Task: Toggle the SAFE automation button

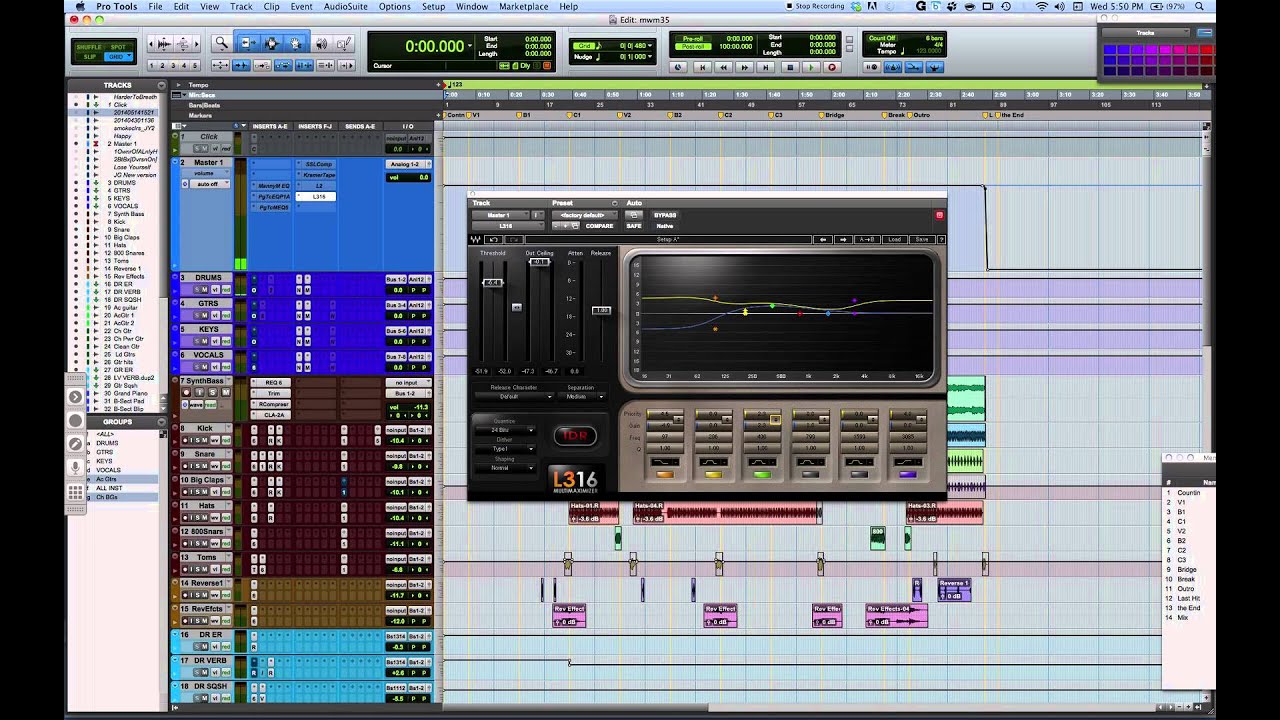Action: point(634,226)
